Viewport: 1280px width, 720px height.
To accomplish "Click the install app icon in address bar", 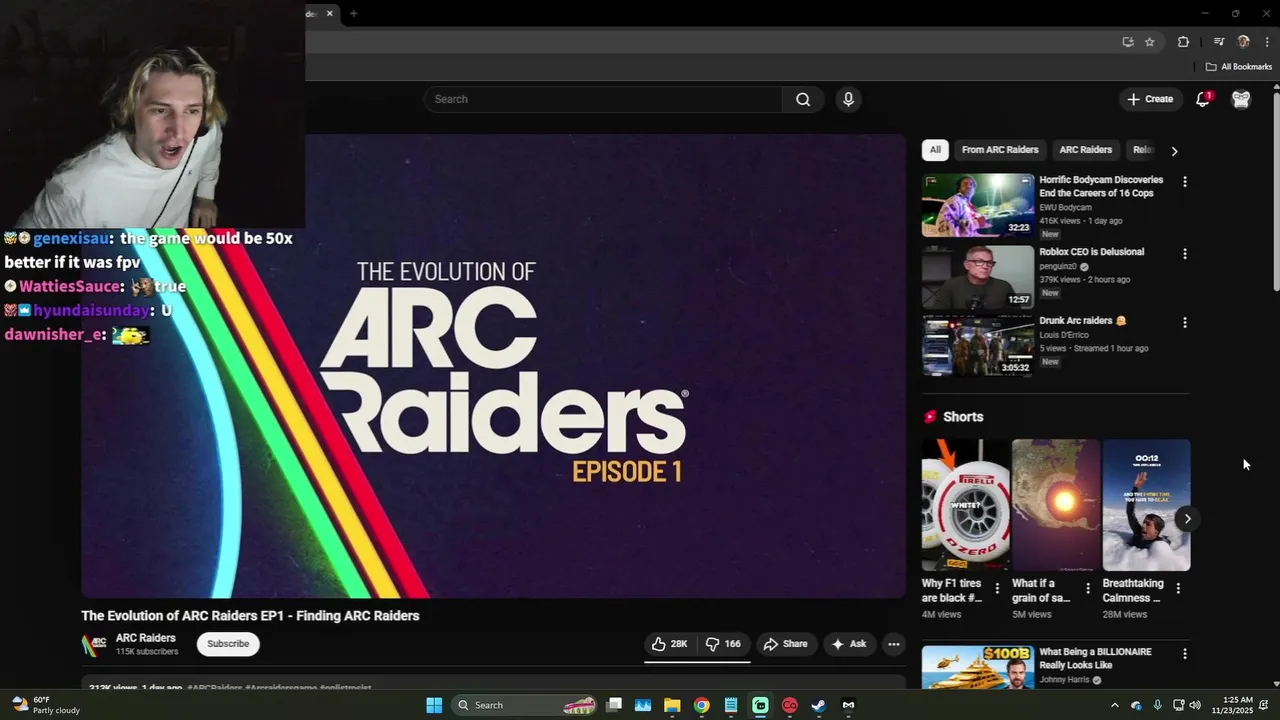I will point(1128,42).
